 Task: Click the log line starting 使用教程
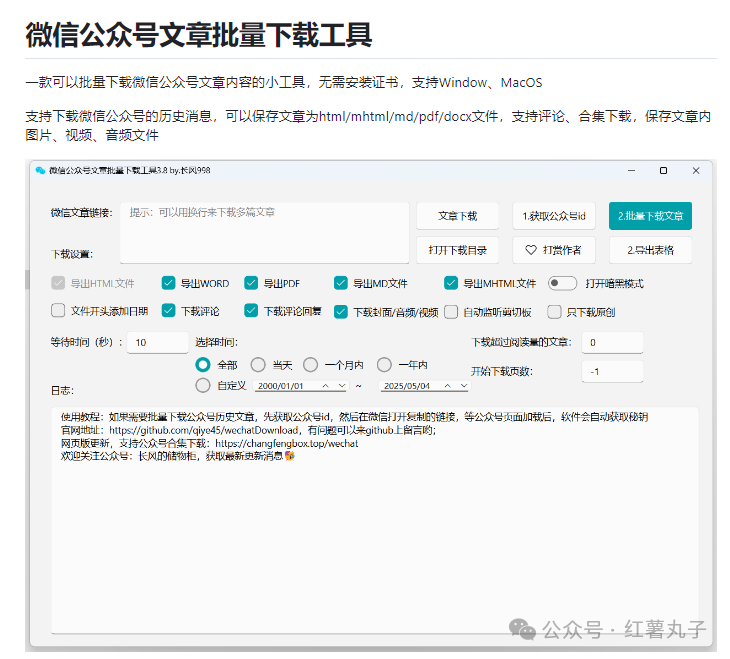coord(354,417)
